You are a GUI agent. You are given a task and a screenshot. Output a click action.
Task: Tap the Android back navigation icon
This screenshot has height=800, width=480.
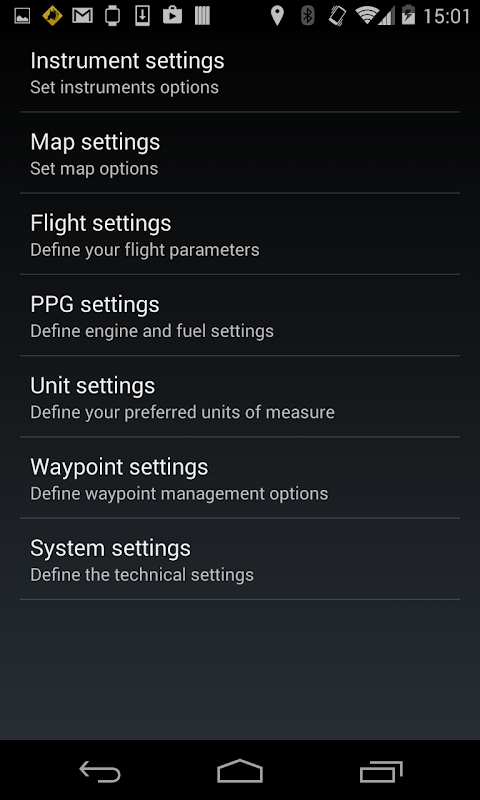tap(100, 771)
